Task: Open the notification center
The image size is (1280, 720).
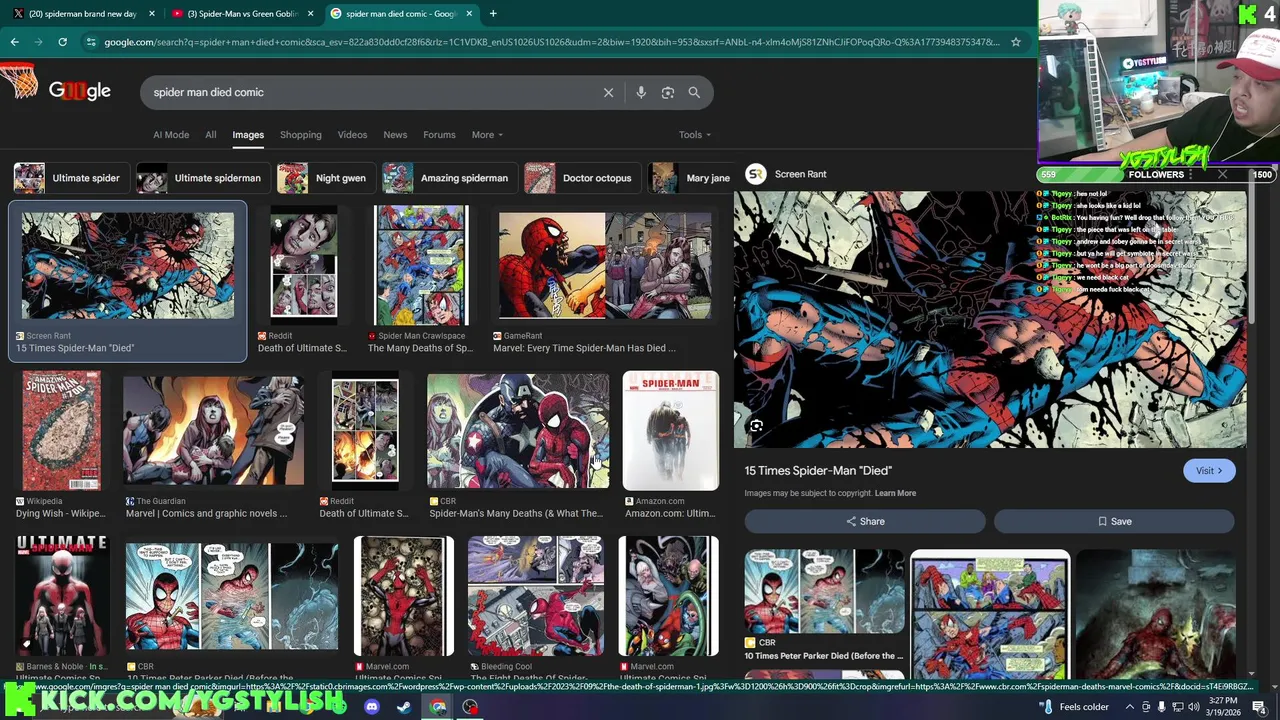Action: click(x=1259, y=707)
